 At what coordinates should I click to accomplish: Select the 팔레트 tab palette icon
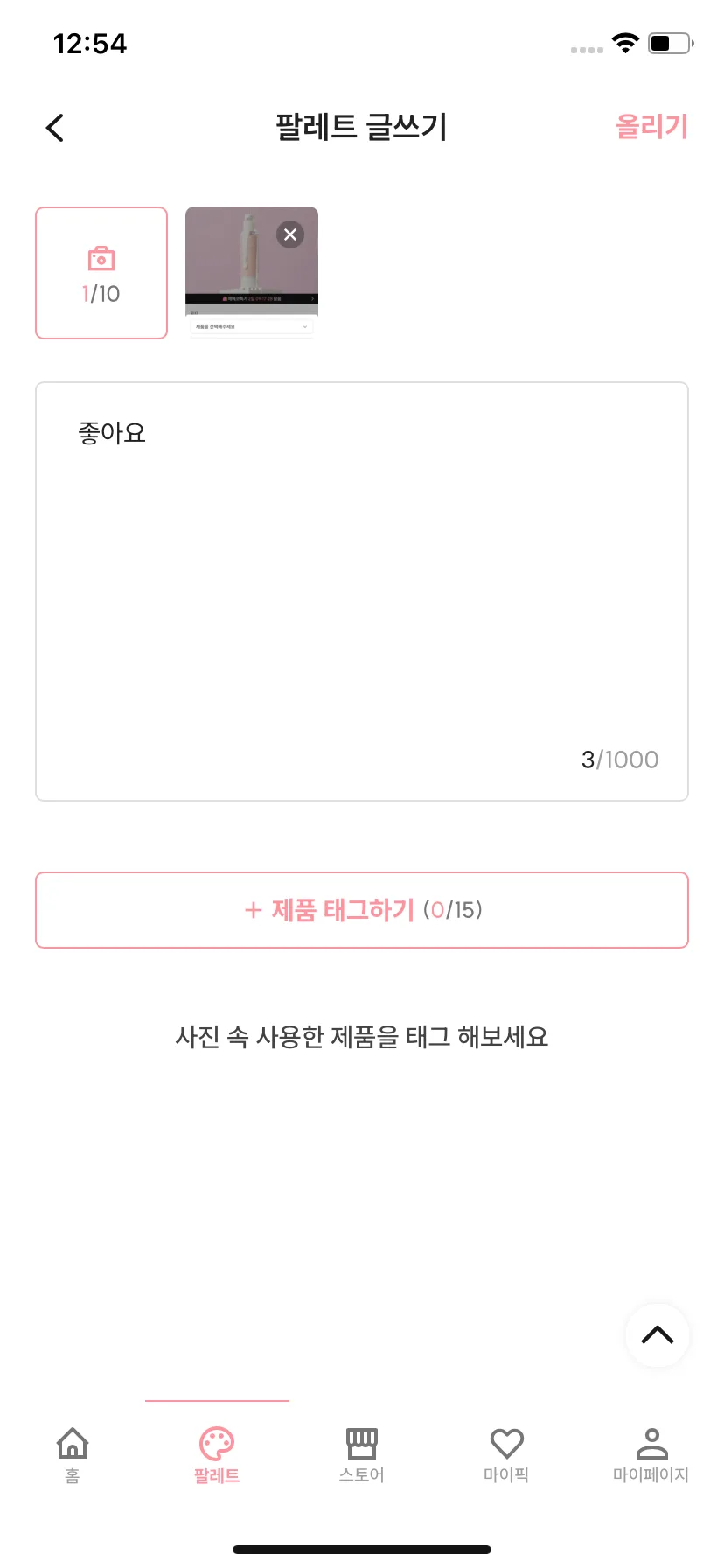[217, 1455]
